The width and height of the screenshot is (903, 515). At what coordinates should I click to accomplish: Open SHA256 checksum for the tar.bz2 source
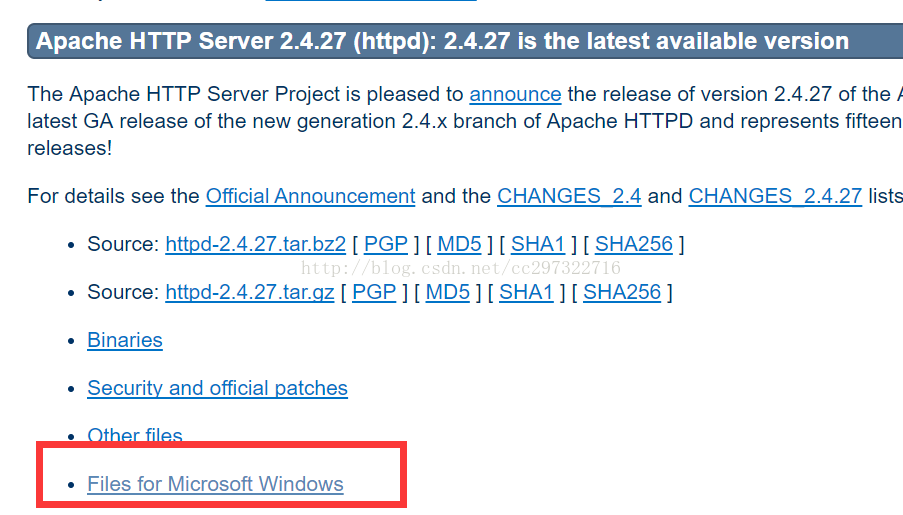point(633,244)
